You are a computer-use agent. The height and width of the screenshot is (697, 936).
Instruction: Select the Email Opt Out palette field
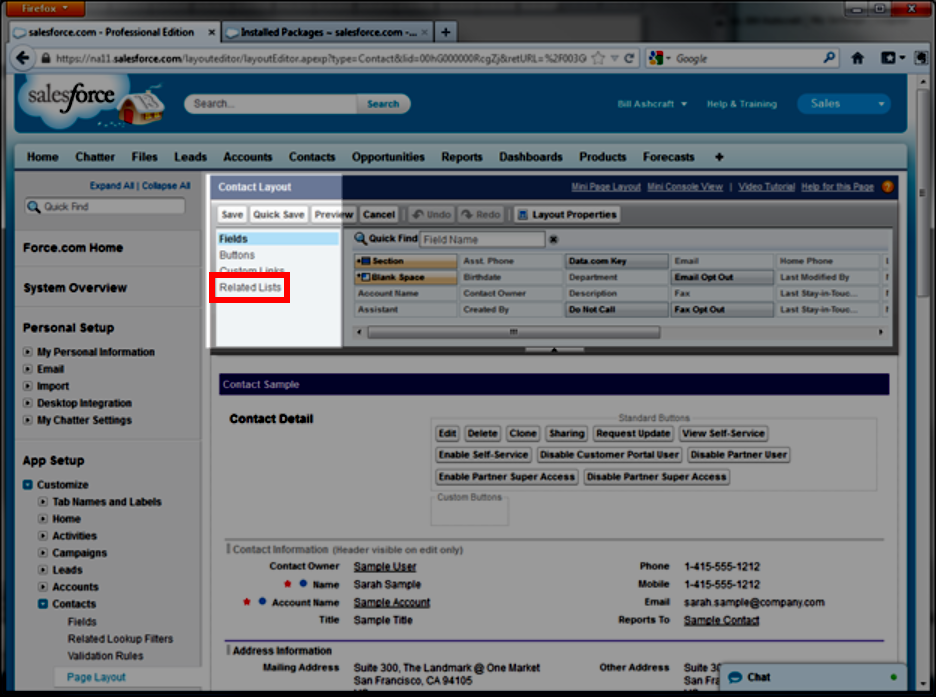click(x=722, y=277)
